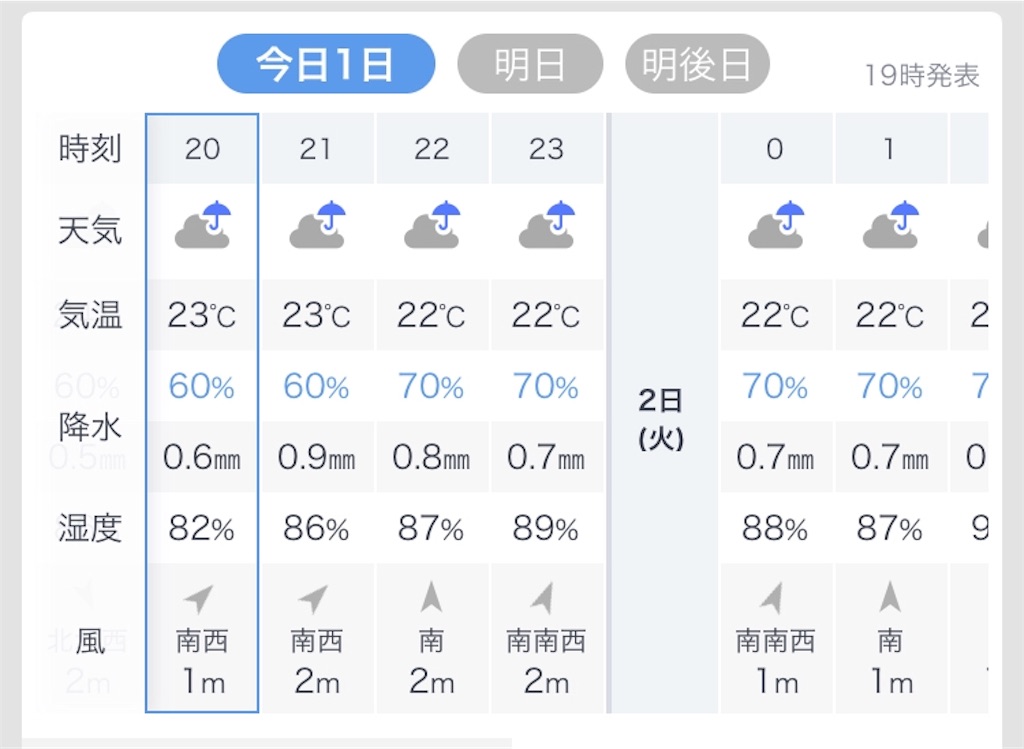Click the weather icon at 1:00
1024x749 pixels.
tap(890, 225)
